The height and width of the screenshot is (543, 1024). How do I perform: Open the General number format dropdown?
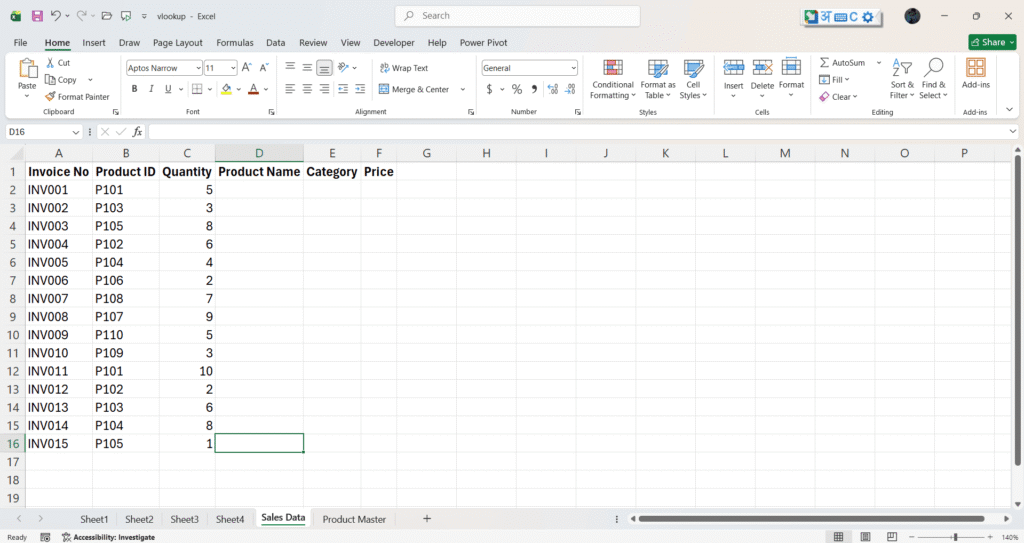573,68
